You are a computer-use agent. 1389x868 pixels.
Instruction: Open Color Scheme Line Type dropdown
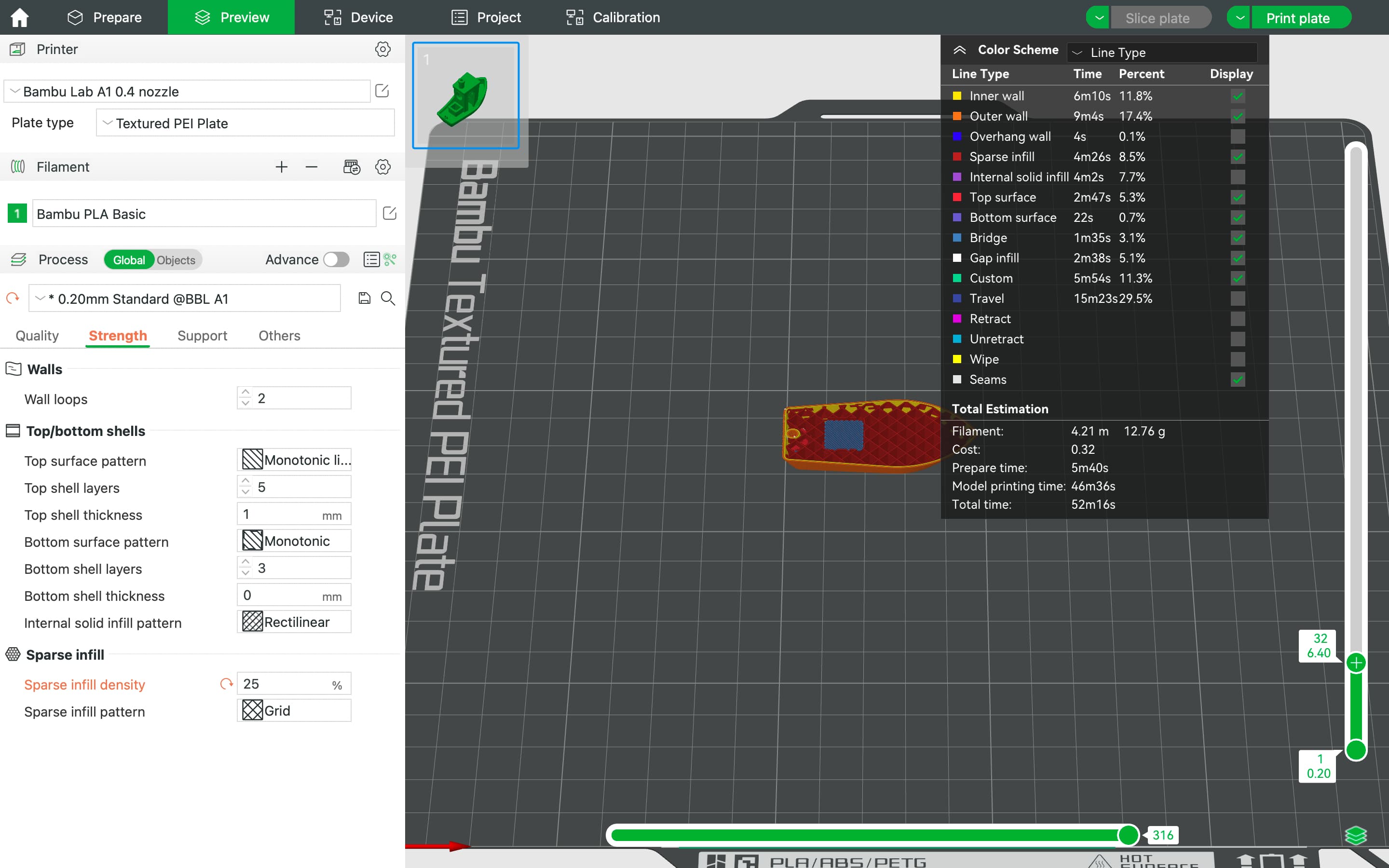point(1162,52)
